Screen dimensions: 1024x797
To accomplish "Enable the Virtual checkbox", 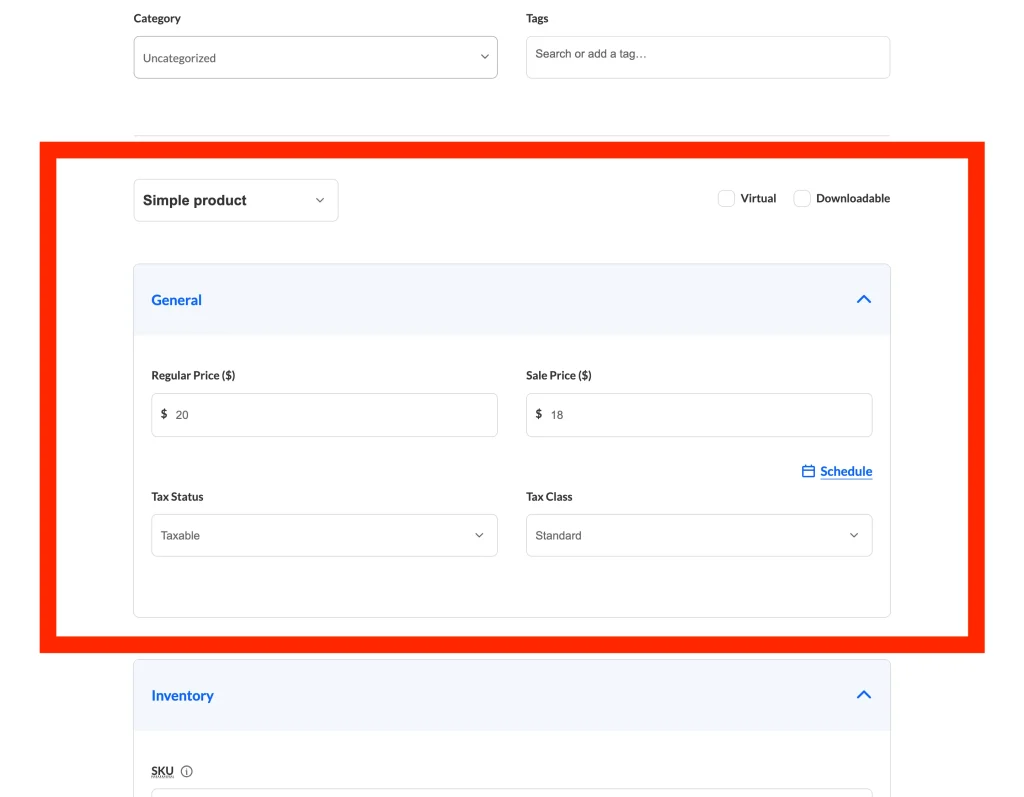I will pos(726,198).
